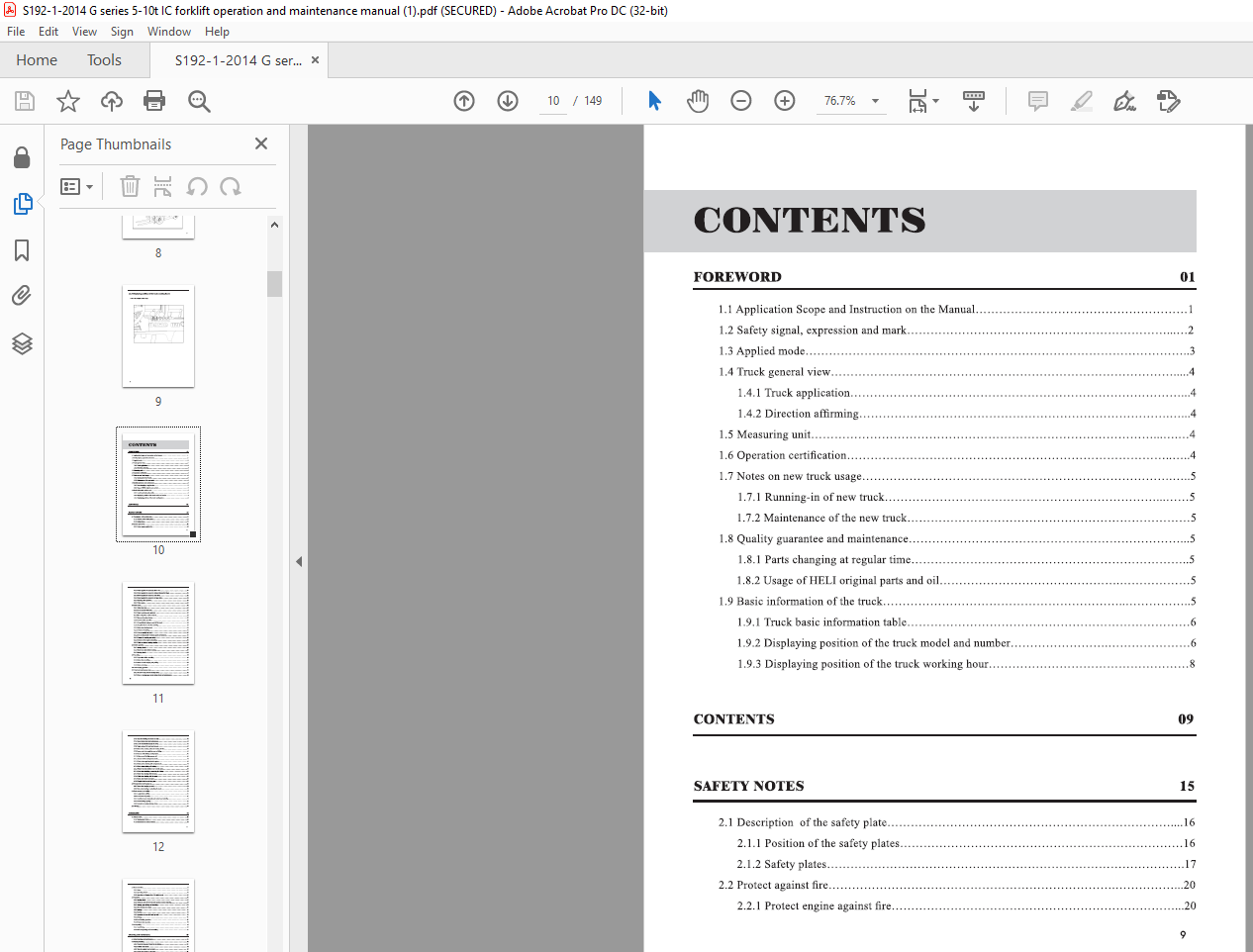
Task: Click the SAFETY NOTES section heading
Action: tap(749, 787)
